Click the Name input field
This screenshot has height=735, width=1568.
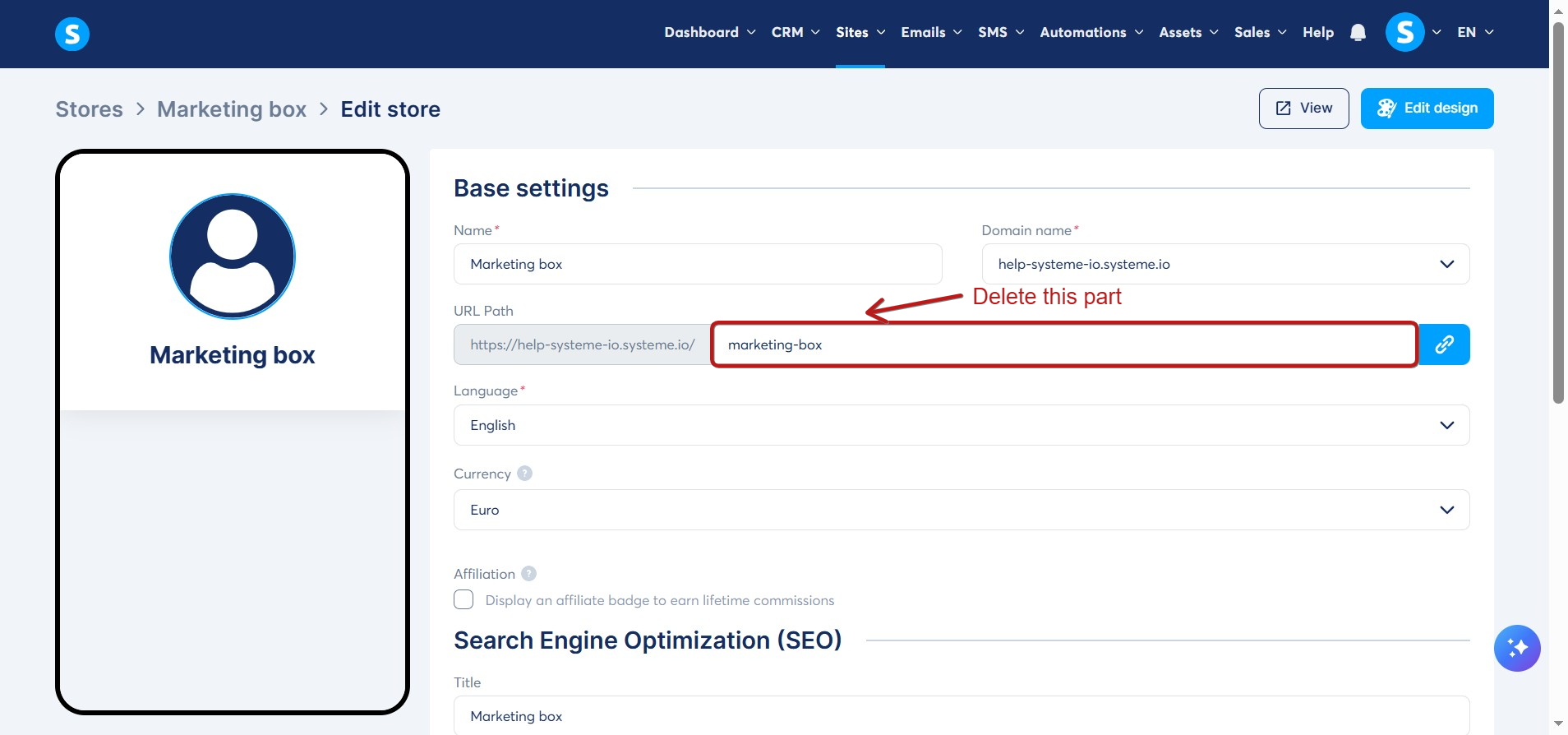pos(698,264)
